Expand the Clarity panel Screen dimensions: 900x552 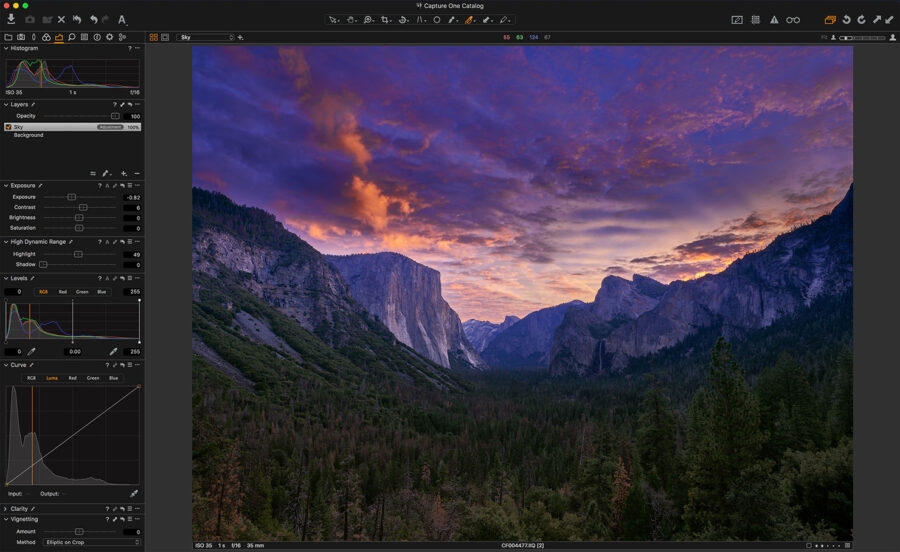(x=6, y=508)
